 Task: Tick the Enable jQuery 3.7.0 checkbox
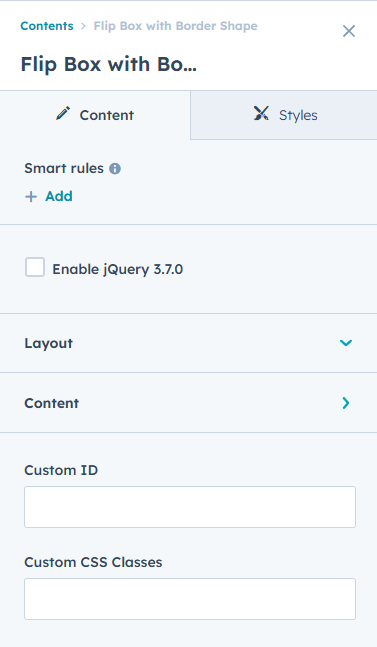click(35, 267)
